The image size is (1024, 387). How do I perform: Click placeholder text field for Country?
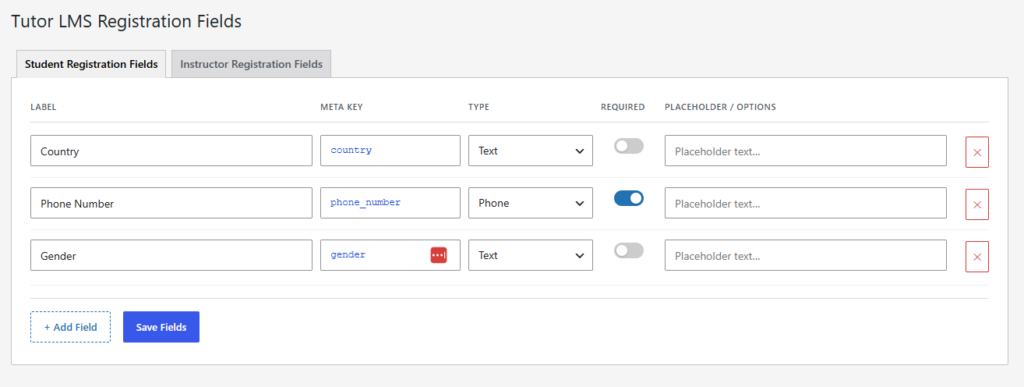(x=805, y=151)
